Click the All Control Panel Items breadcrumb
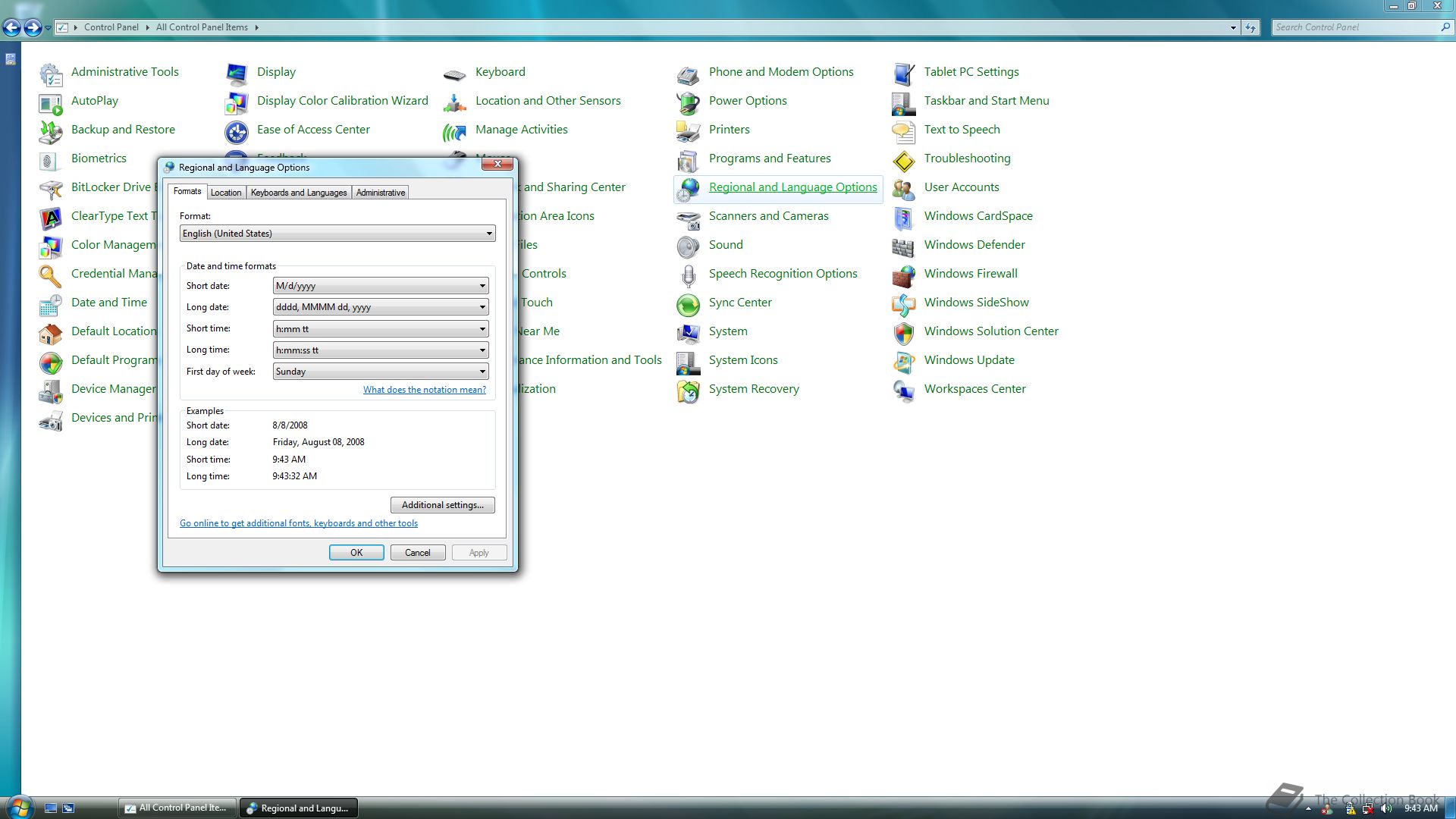 click(202, 27)
